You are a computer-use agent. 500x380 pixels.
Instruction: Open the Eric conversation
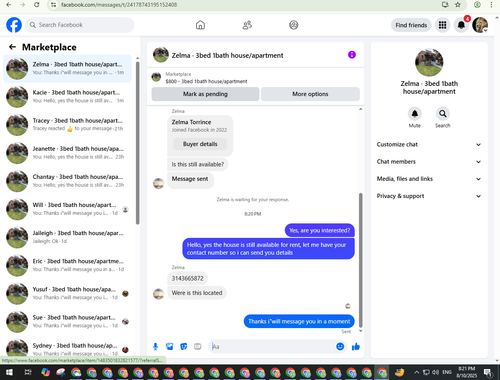[68, 265]
